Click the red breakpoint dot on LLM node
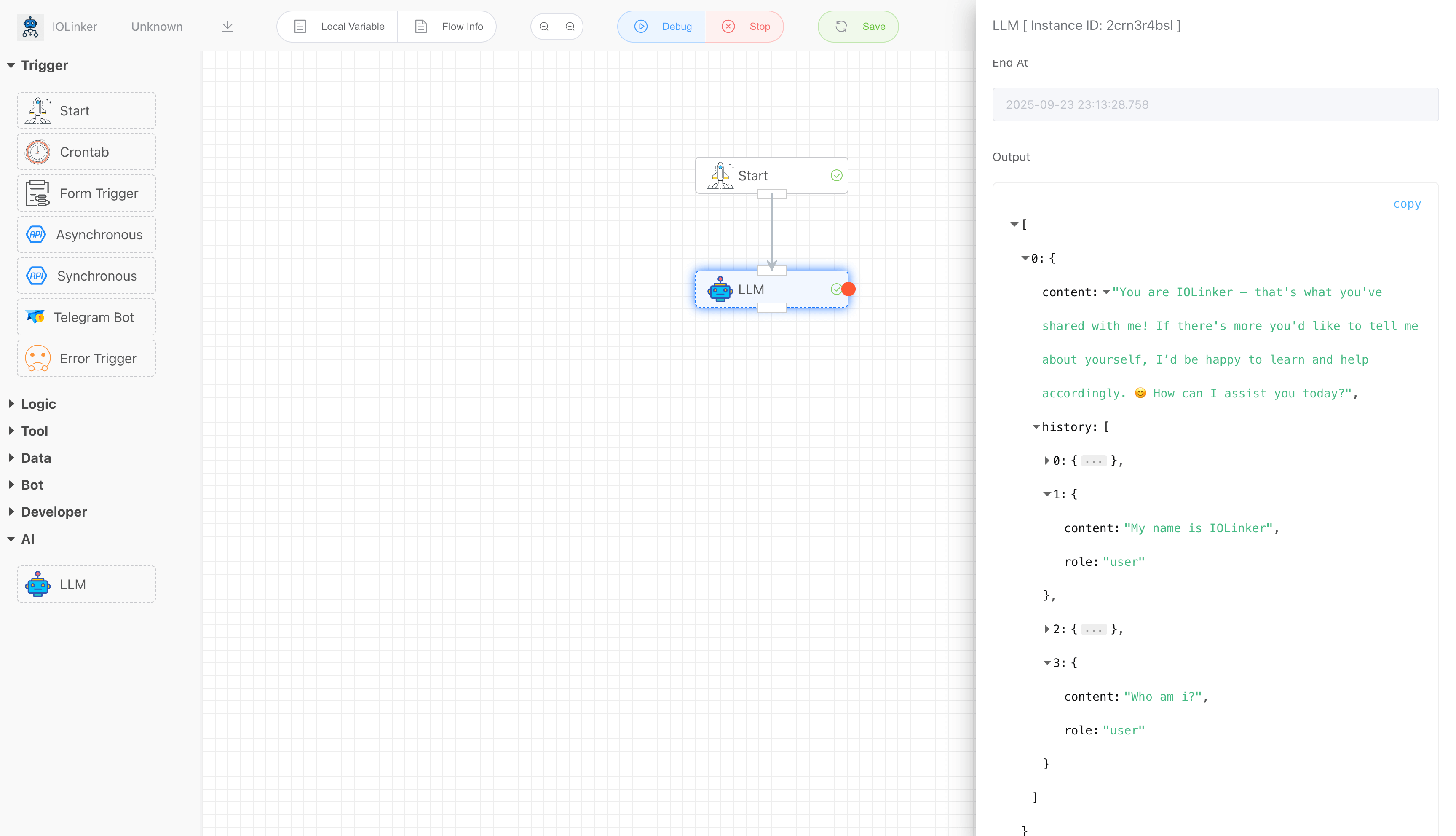The image size is (1456, 836). click(848, 289)
